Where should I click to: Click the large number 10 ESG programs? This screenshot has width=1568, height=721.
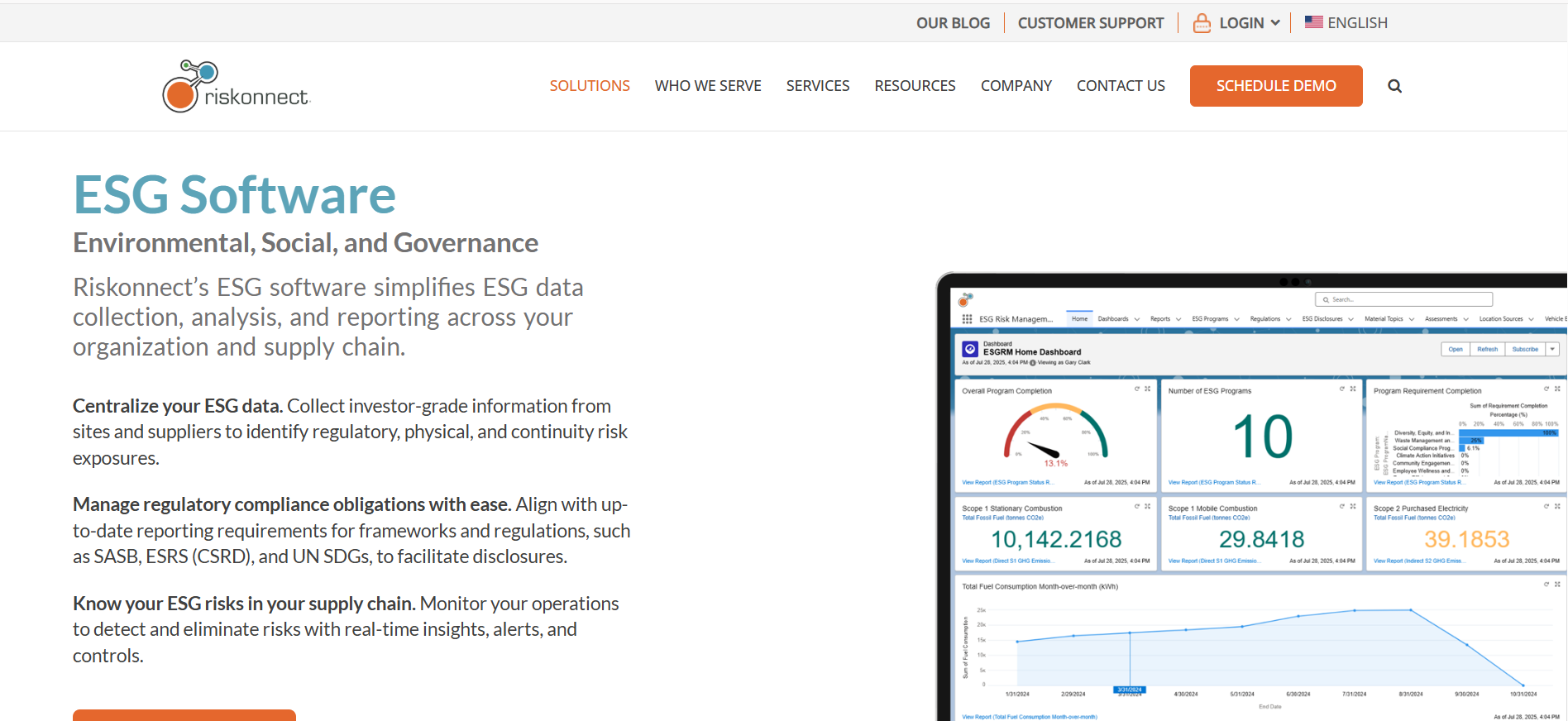pos(1263,436)
